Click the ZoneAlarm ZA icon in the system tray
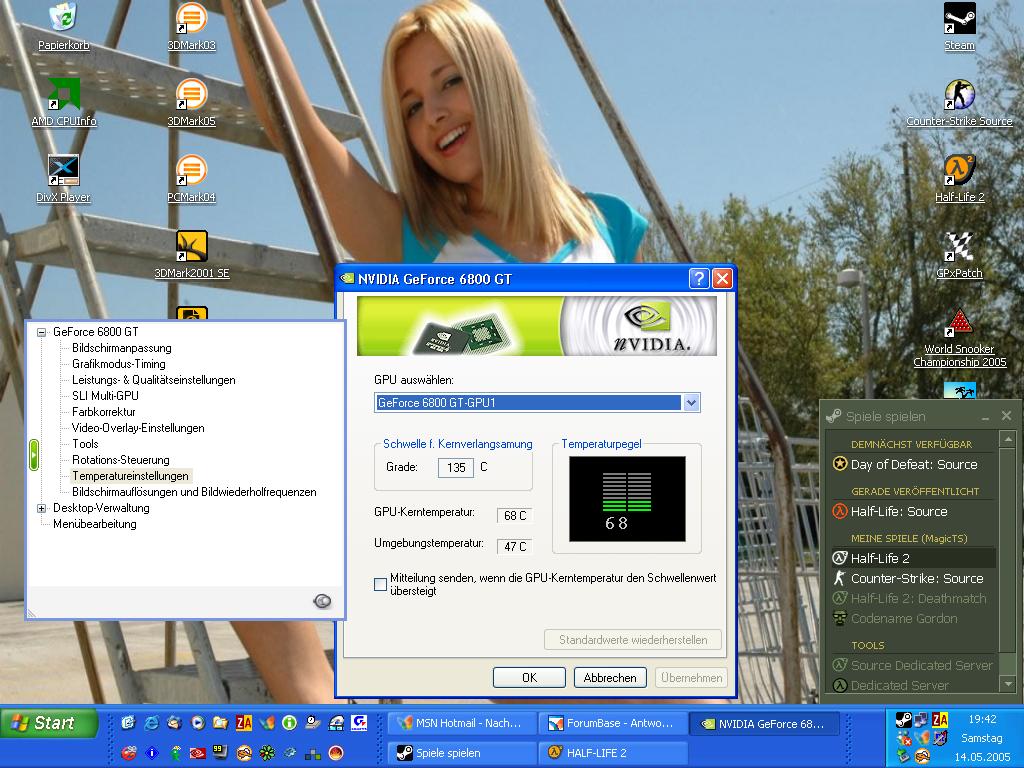Image resolution: width=1024 pixels, height=768 pixels. tap(940, 720)
